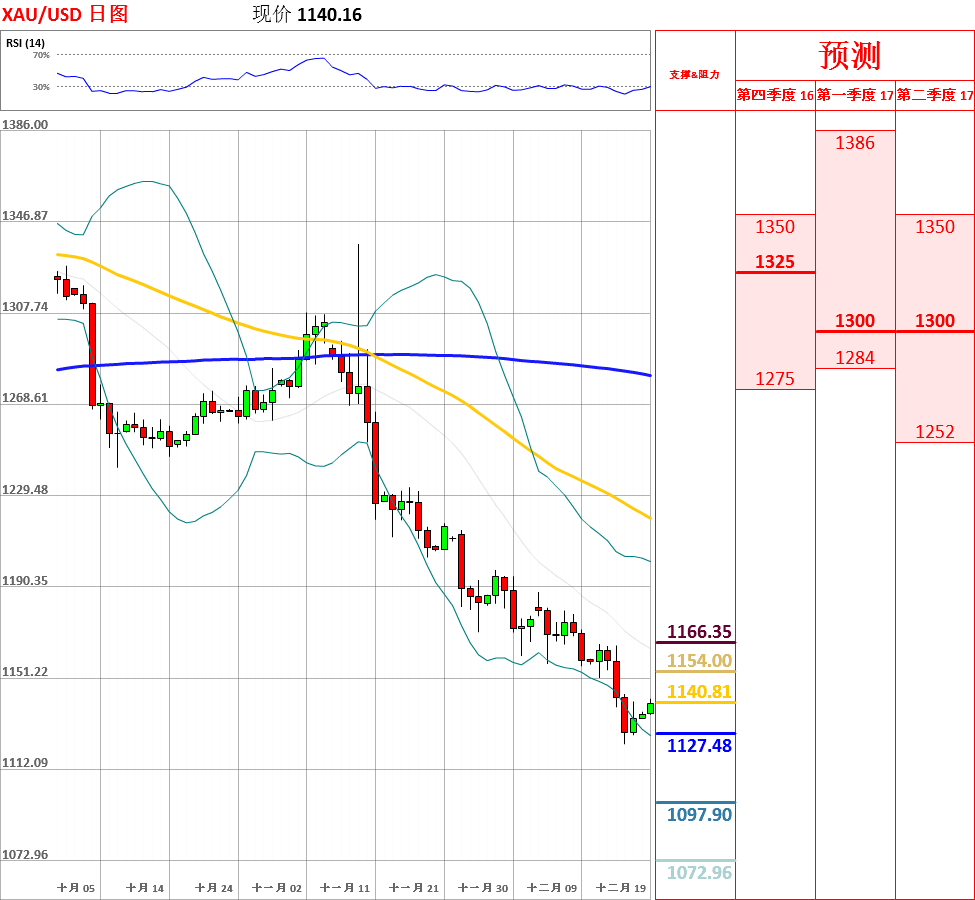Click the 支撑&阻力 column header
This screenshot has width=975, height=900.
point(694,74)
